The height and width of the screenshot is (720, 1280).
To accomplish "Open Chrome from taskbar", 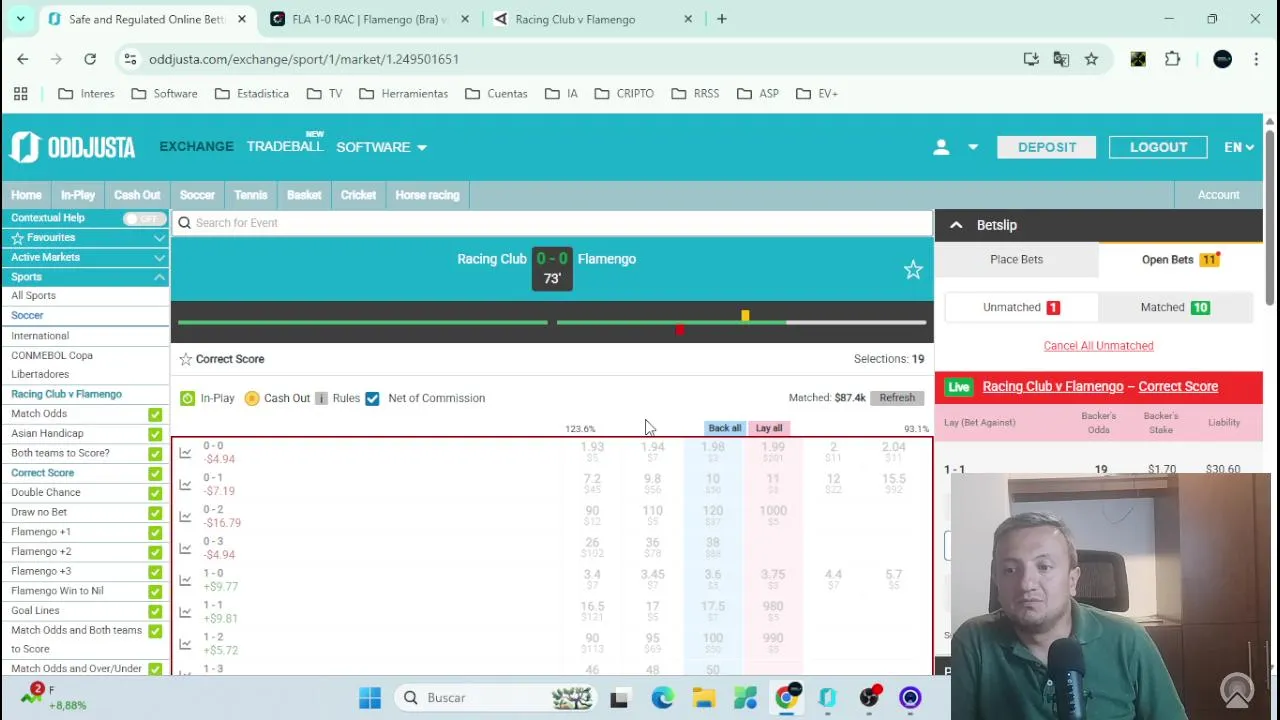I will click(x=787, y=698).
